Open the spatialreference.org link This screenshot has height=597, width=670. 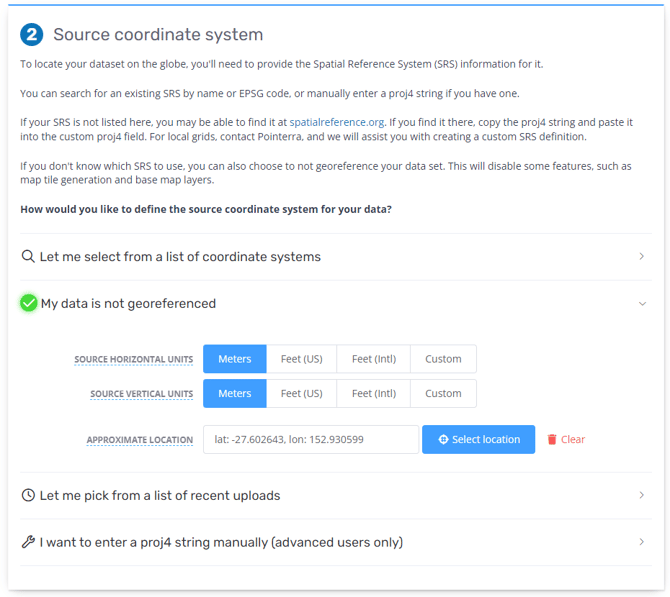pos(337,122)
